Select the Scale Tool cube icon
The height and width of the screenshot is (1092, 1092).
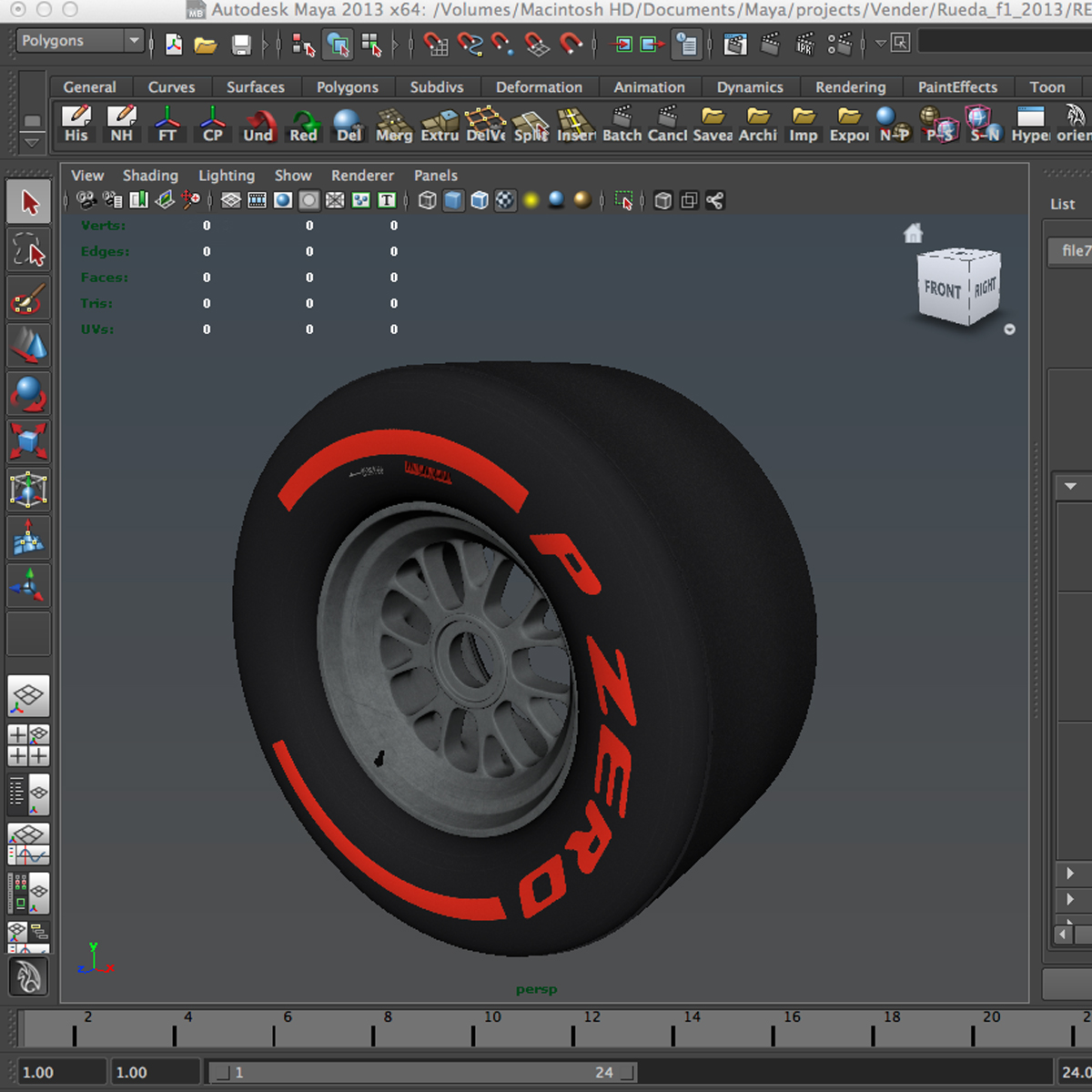[29, 440]
